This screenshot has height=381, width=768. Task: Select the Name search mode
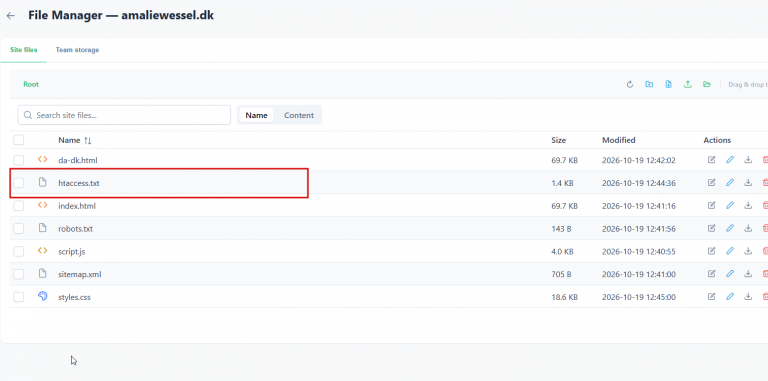point(256,115)
